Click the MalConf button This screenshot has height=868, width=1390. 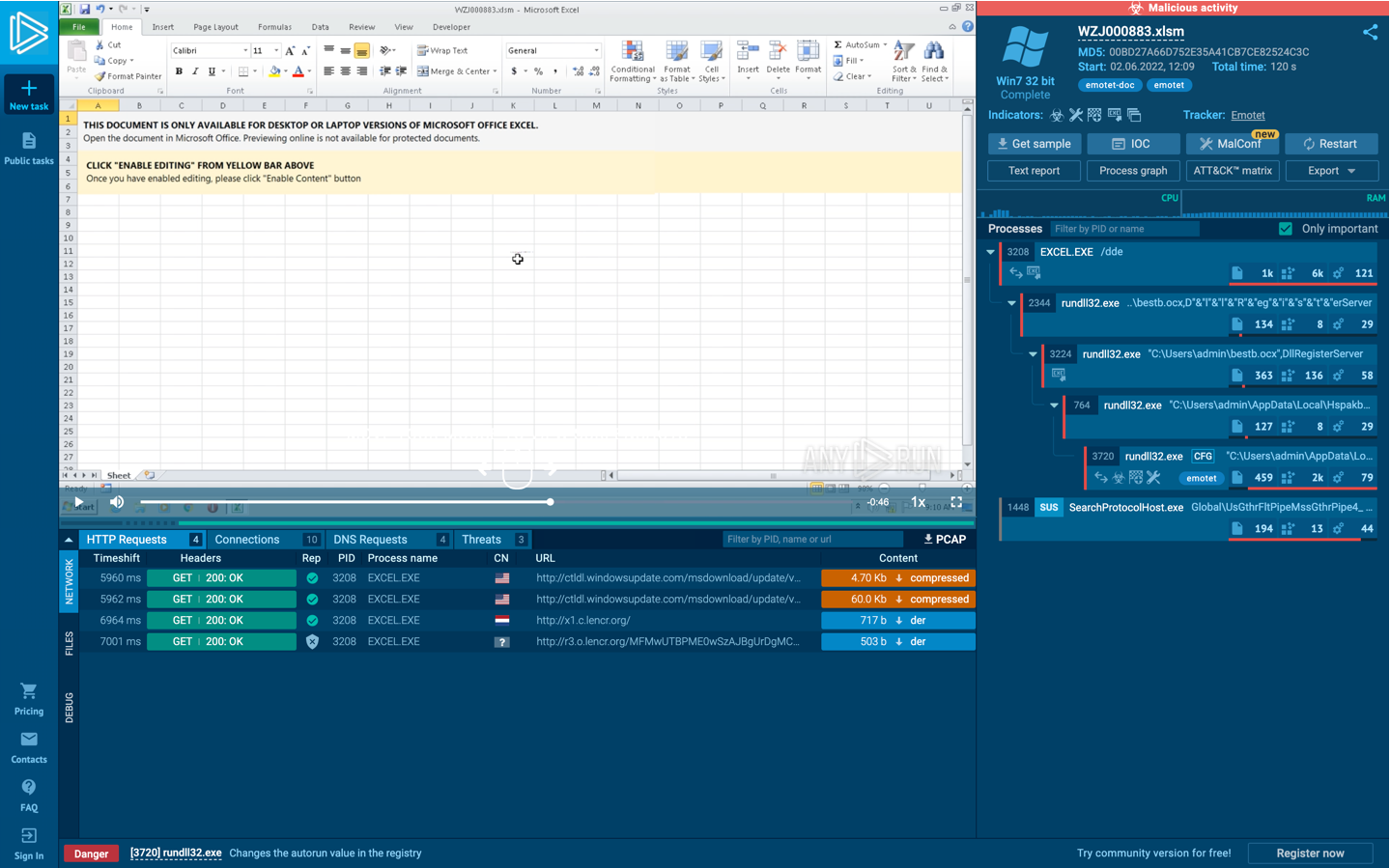pos(1232,144)
